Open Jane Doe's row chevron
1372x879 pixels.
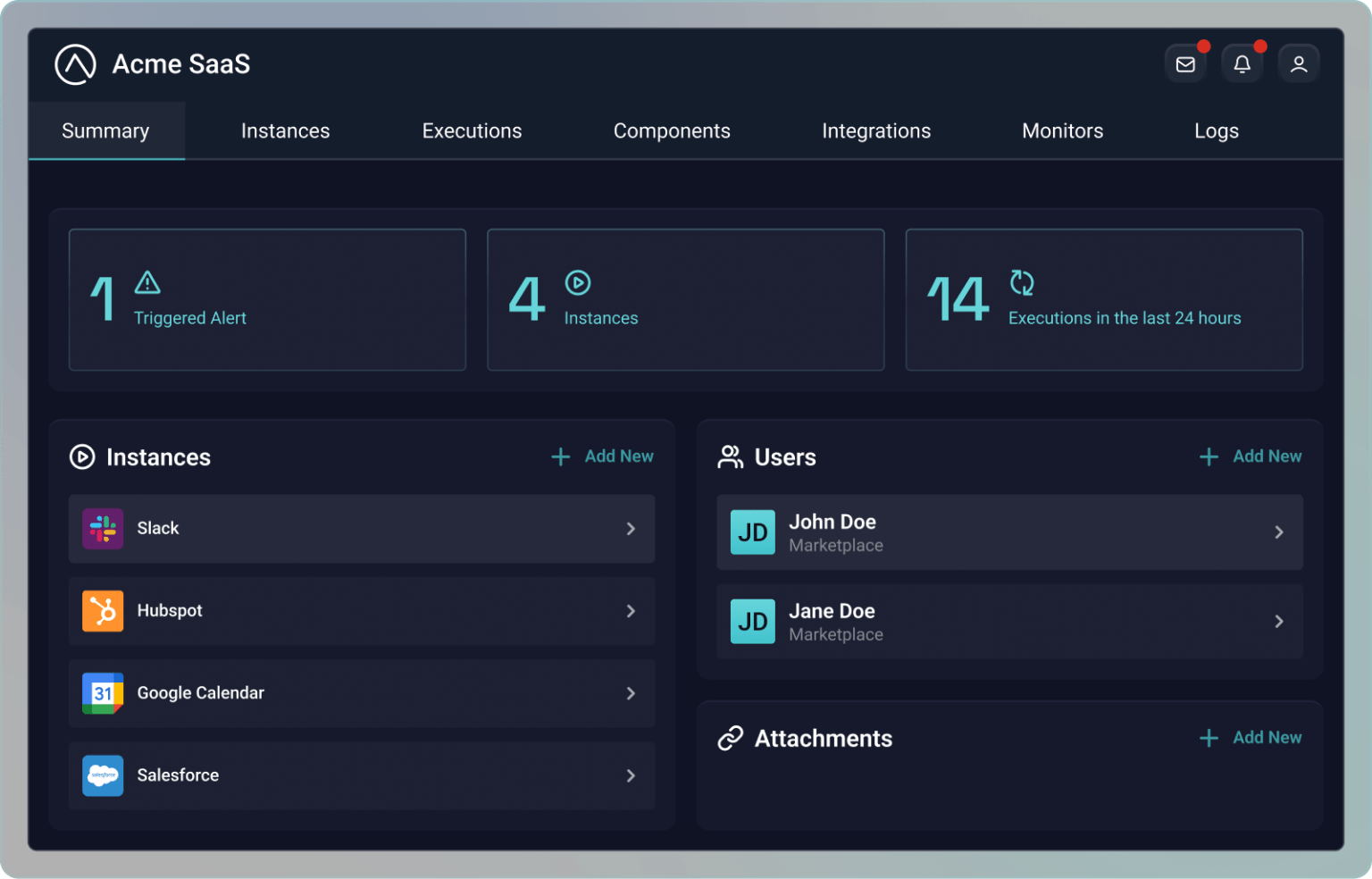coord(1279,622)
